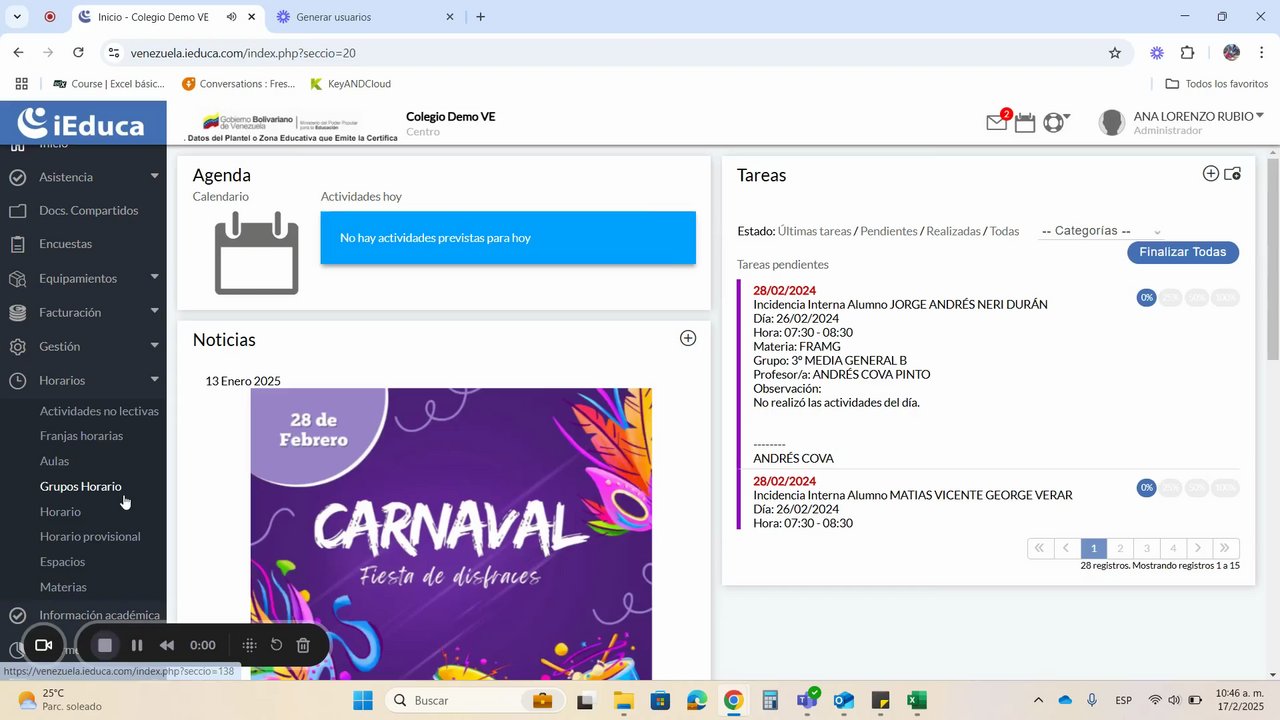Show Todas tasks filter
The height and width of the screenshot is (720, 1280).
click(x=1004, y=231)
